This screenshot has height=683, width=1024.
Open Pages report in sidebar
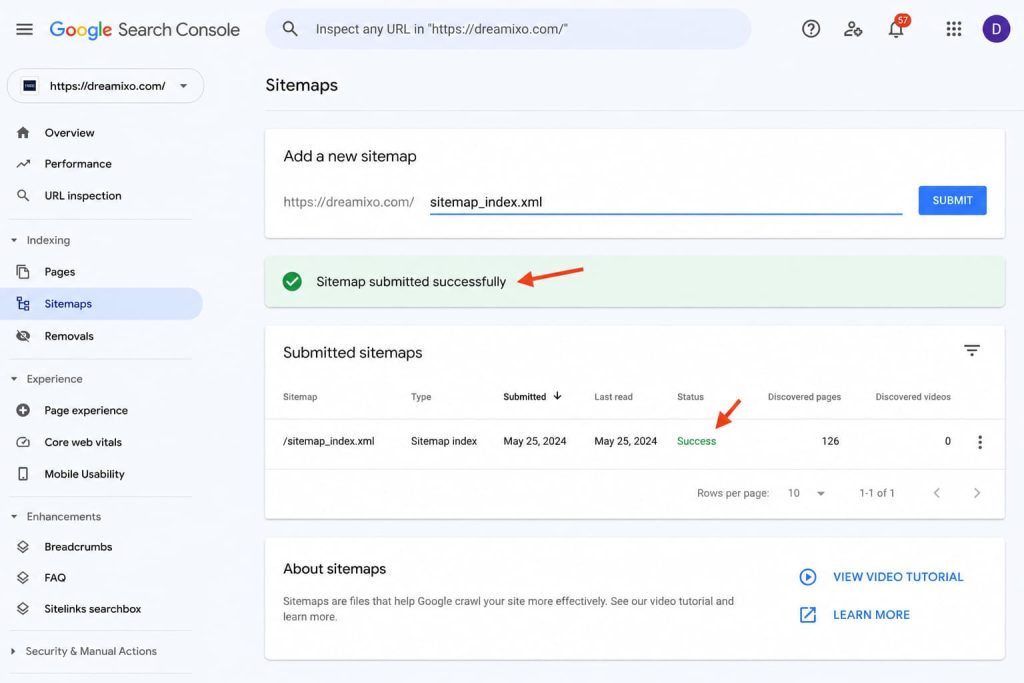[59, 272]
